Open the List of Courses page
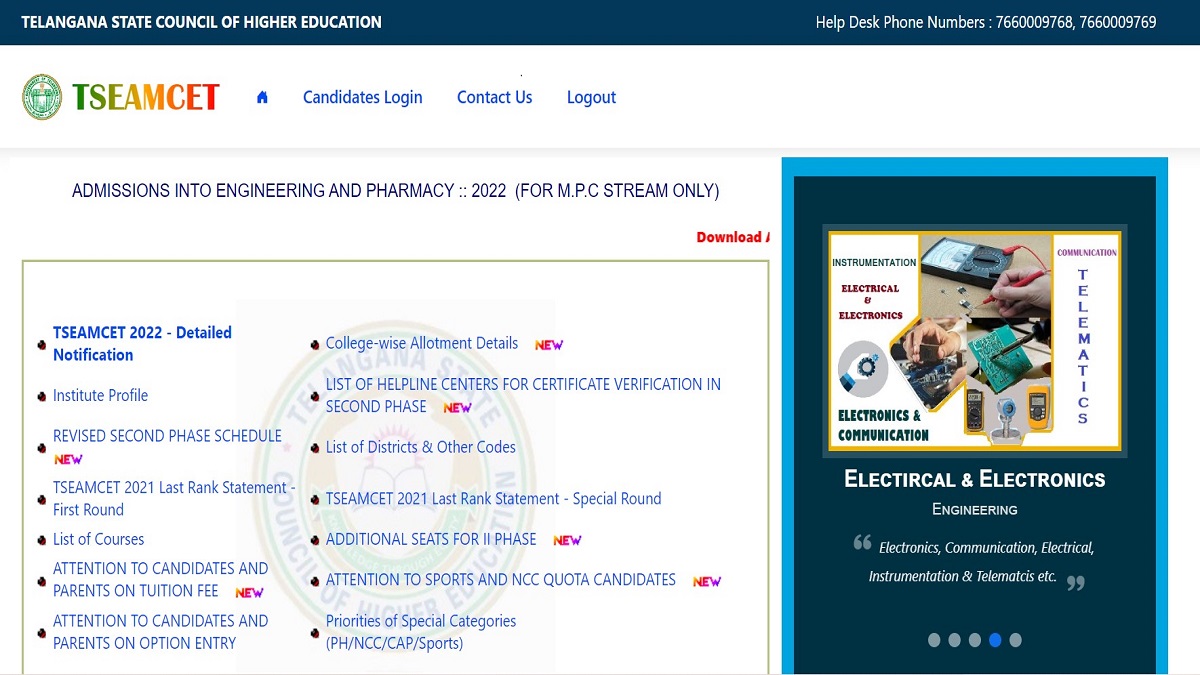 point(98,539)
